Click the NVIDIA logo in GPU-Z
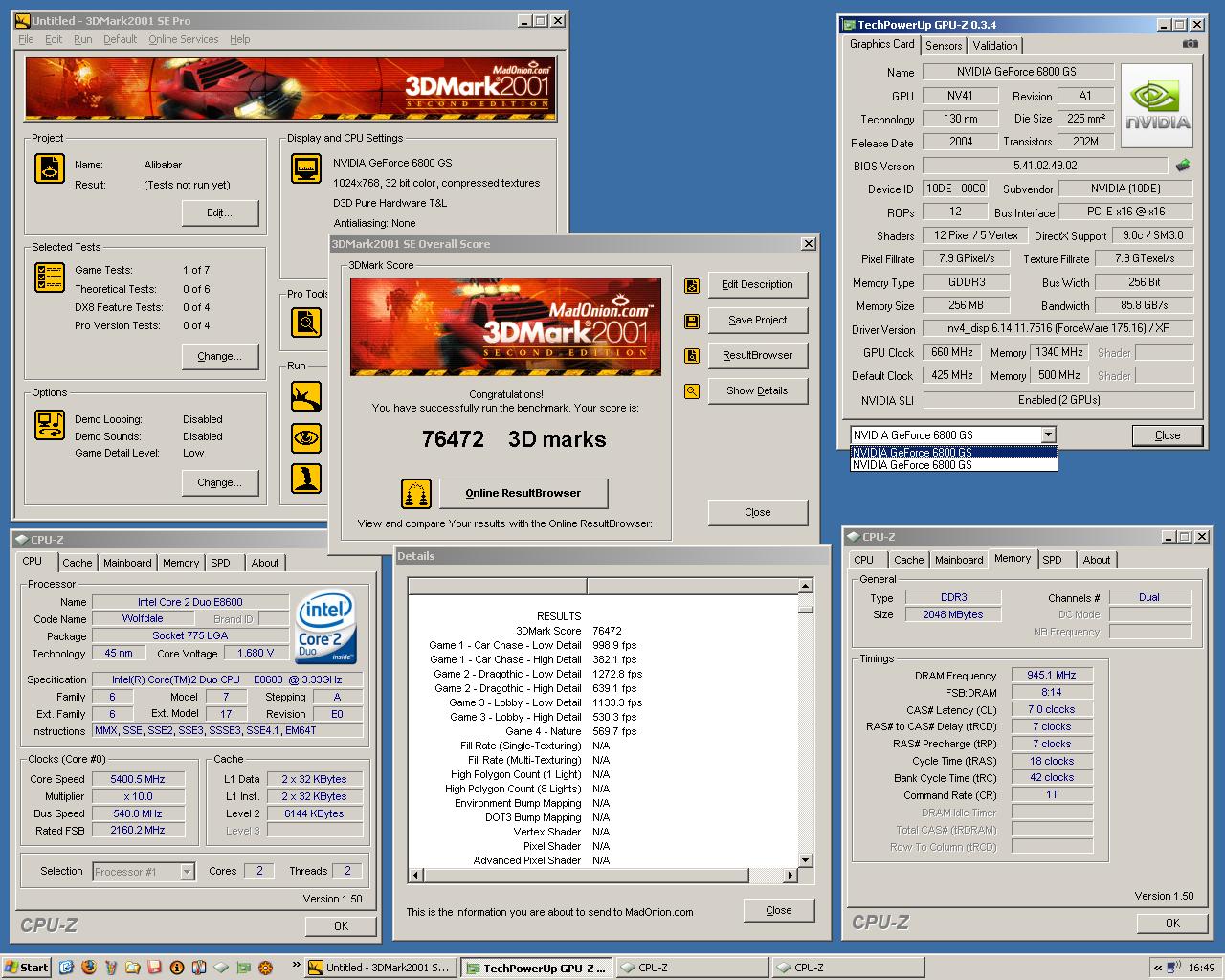 (1157, 105)
